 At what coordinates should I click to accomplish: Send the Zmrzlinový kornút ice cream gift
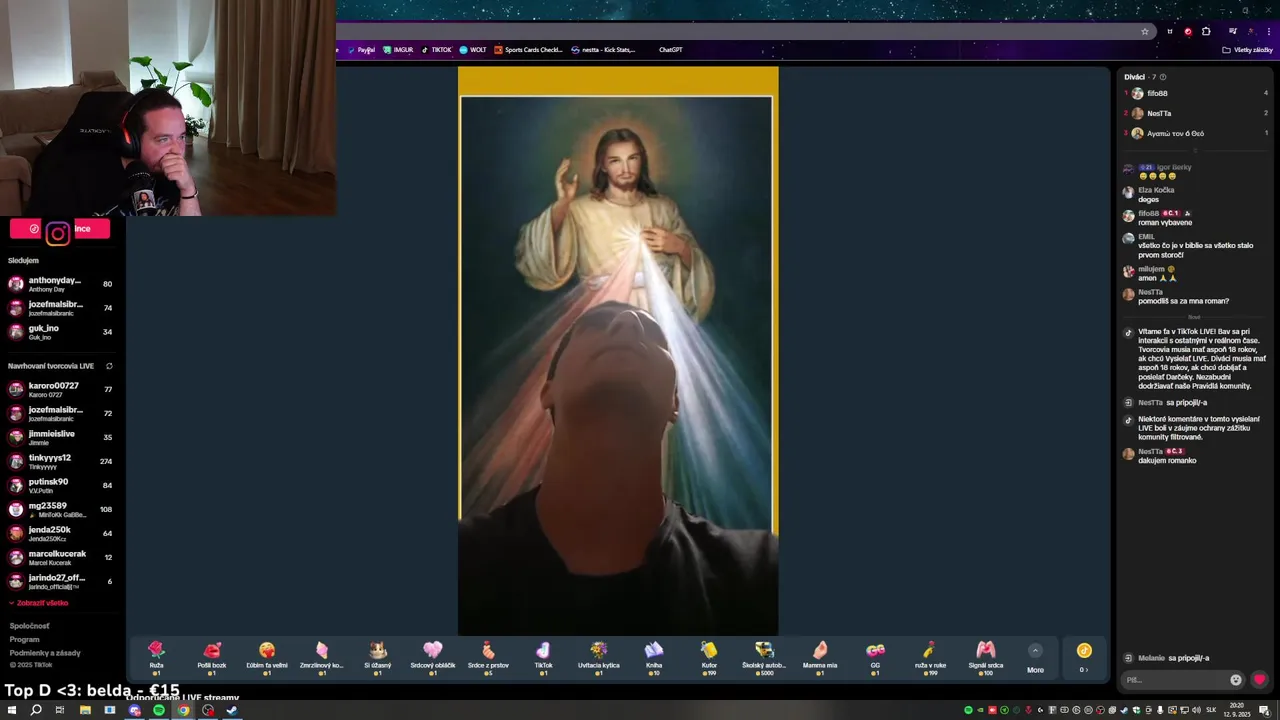tap(322, 658)
